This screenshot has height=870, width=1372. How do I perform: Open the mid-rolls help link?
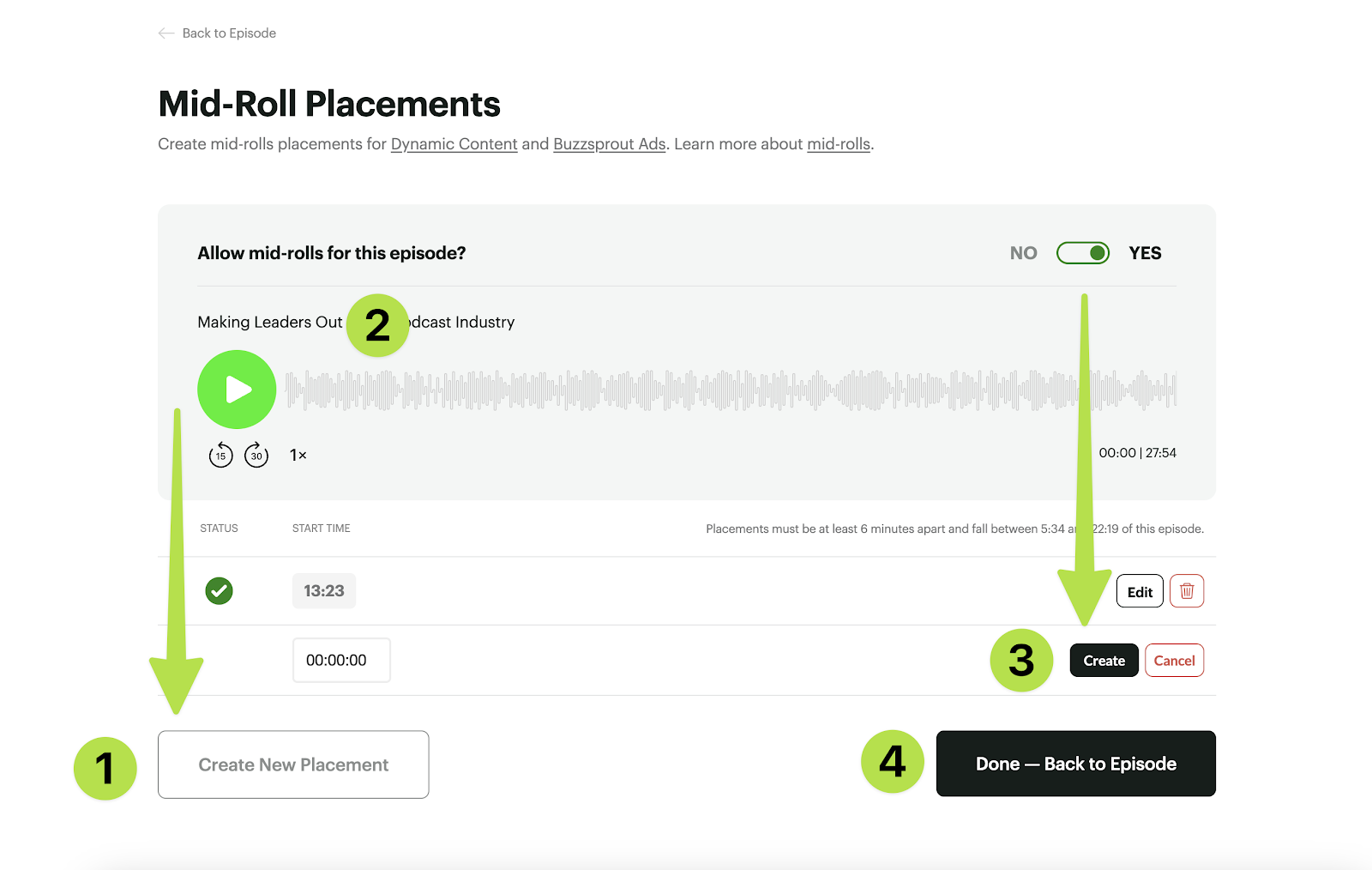[x=838, y=144]
